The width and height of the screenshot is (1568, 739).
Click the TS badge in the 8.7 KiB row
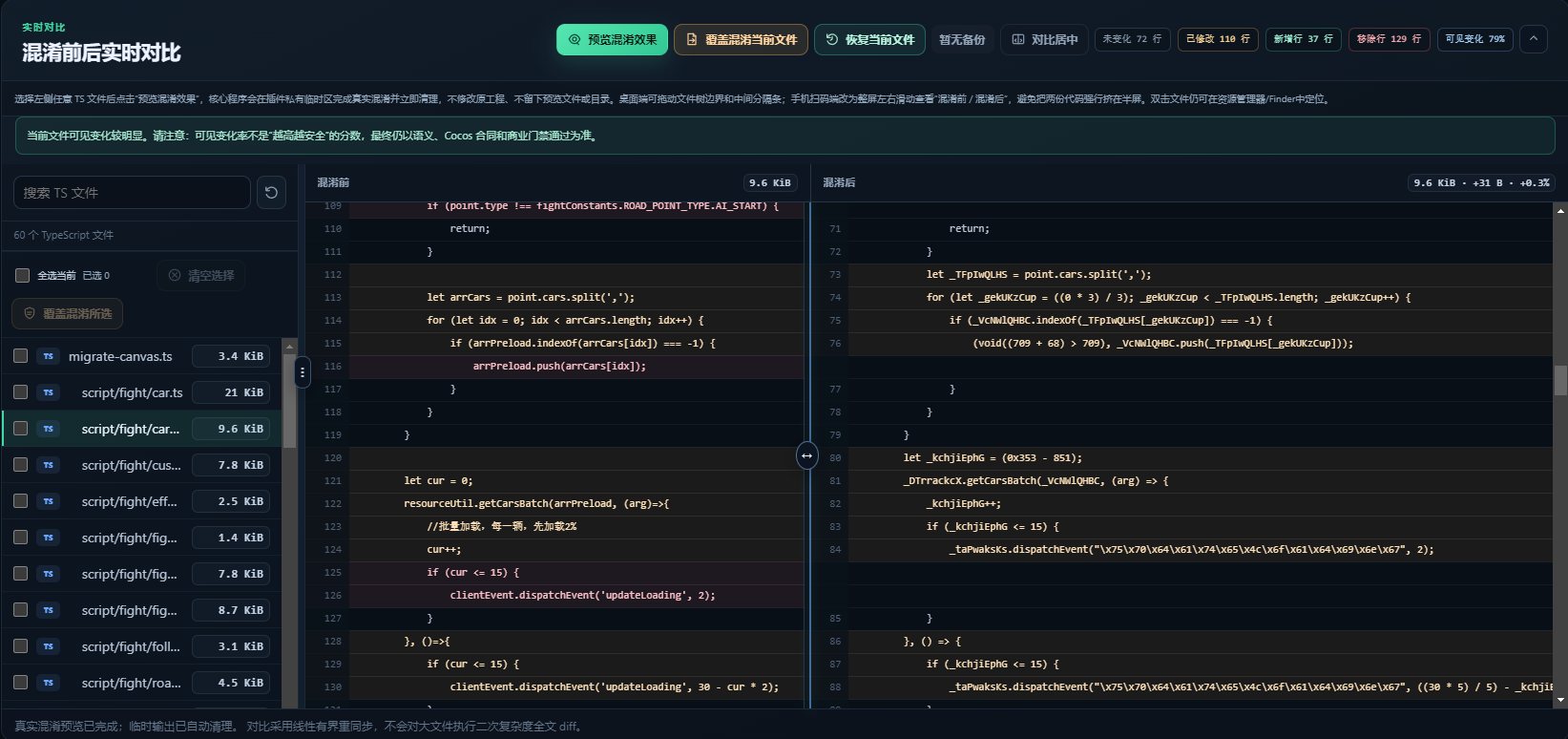click(x=48, y=610)
